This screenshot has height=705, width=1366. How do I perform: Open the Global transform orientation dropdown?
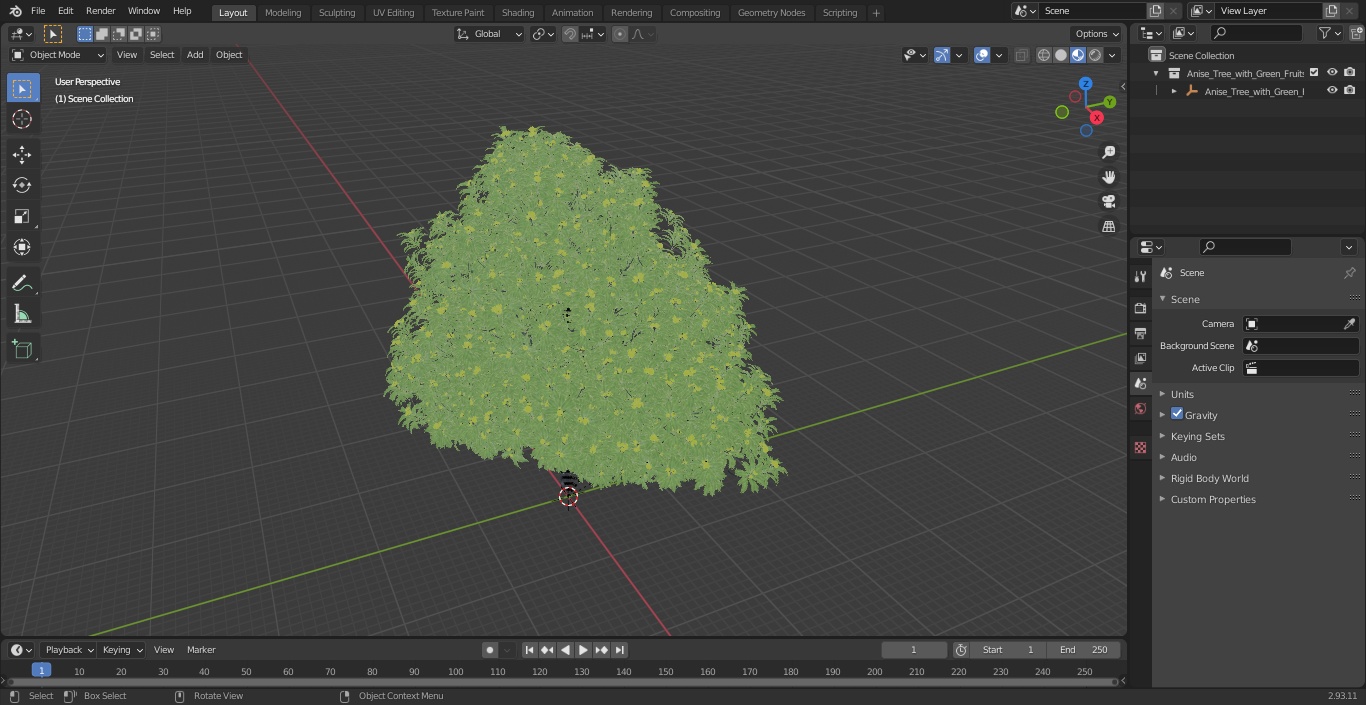[x=489, y=34]
